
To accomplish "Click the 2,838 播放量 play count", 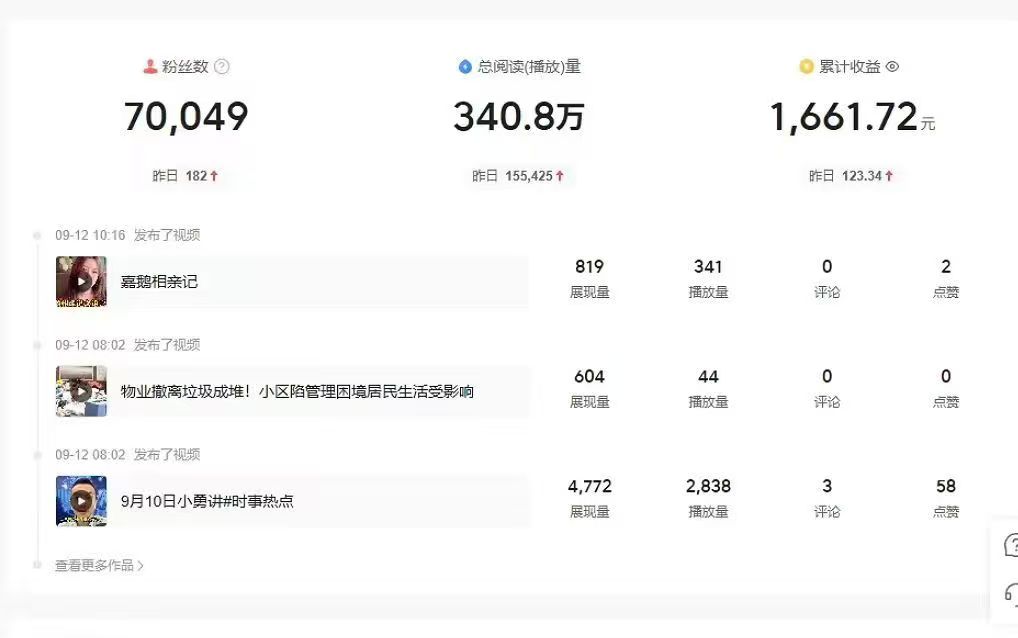I will [709, 486].
